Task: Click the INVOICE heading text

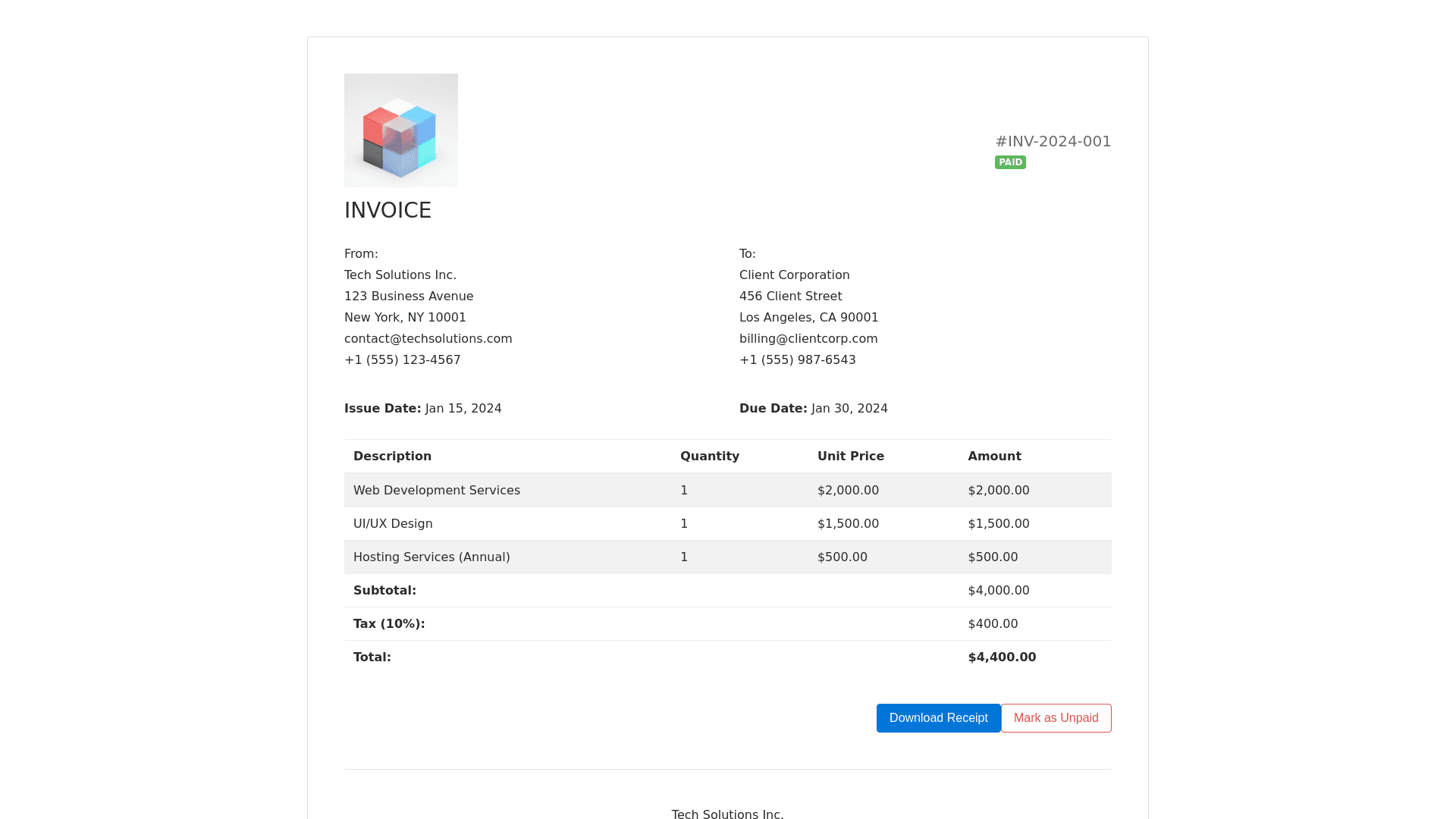Action: coord(388,211)
